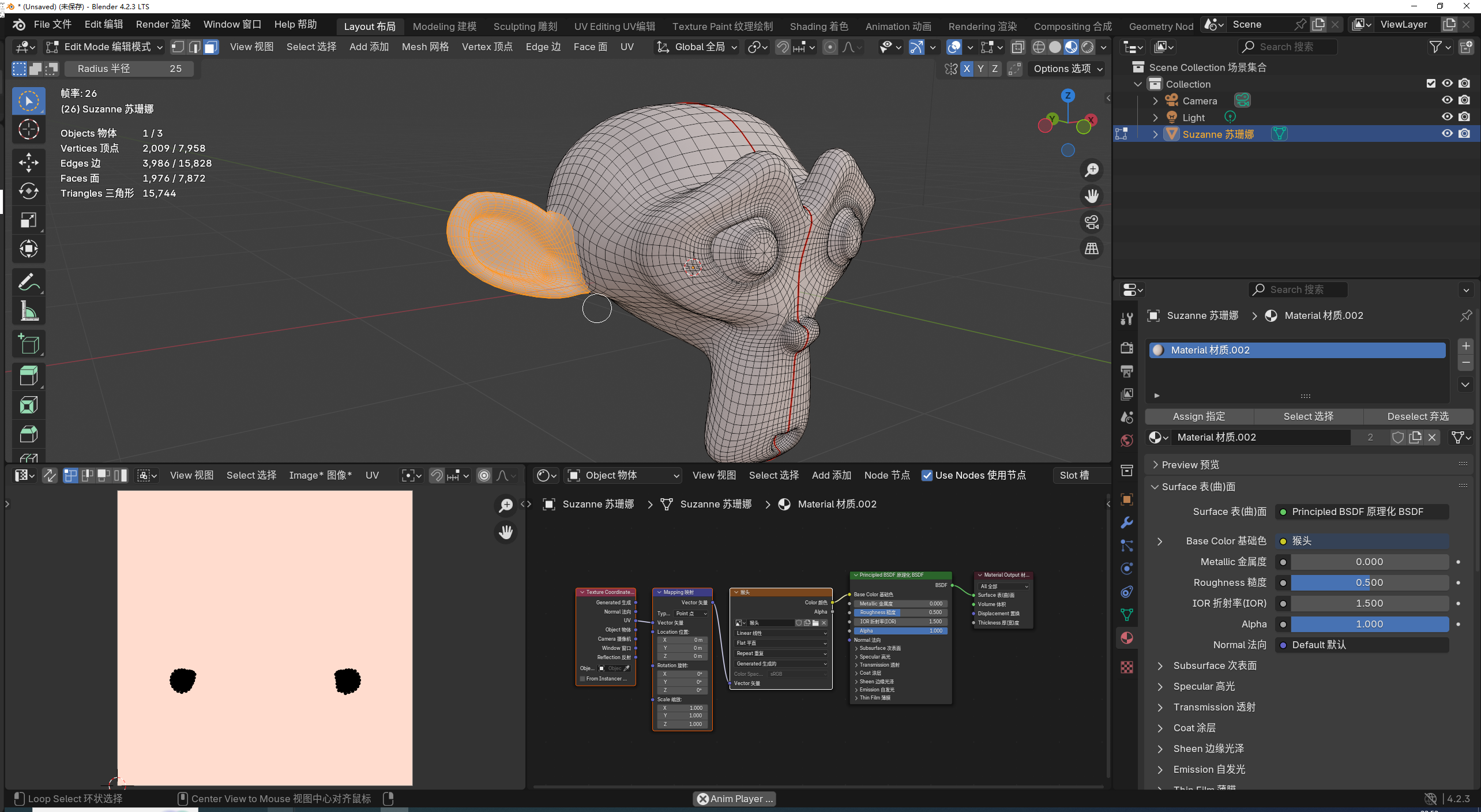Image resolution: width=1481 pixels, height=812 pixels.
Task: Open the Render menu
Action: [x=163, y=24]
